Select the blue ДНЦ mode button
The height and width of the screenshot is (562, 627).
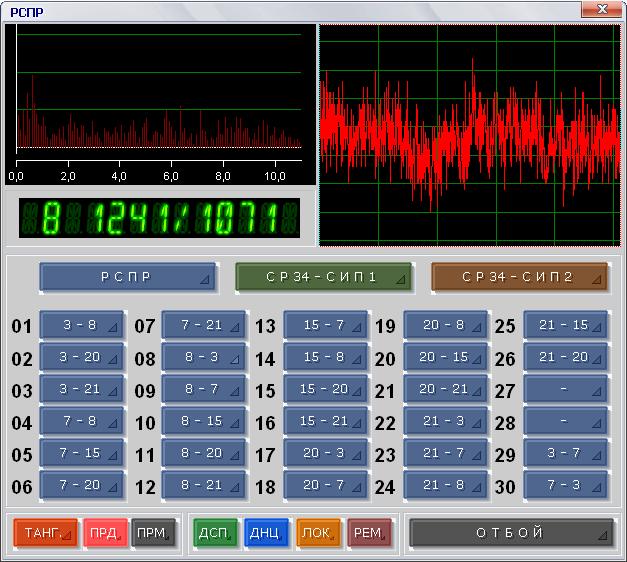click(x=266, y=533)
